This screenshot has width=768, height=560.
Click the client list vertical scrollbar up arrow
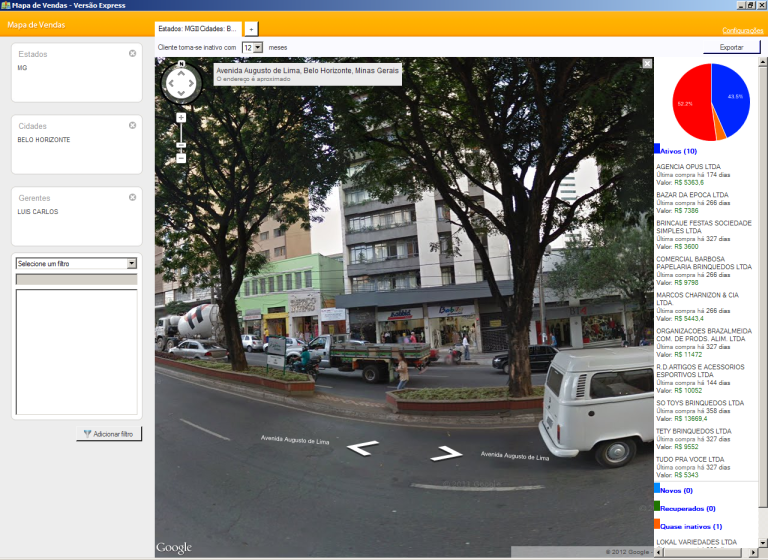763,62
